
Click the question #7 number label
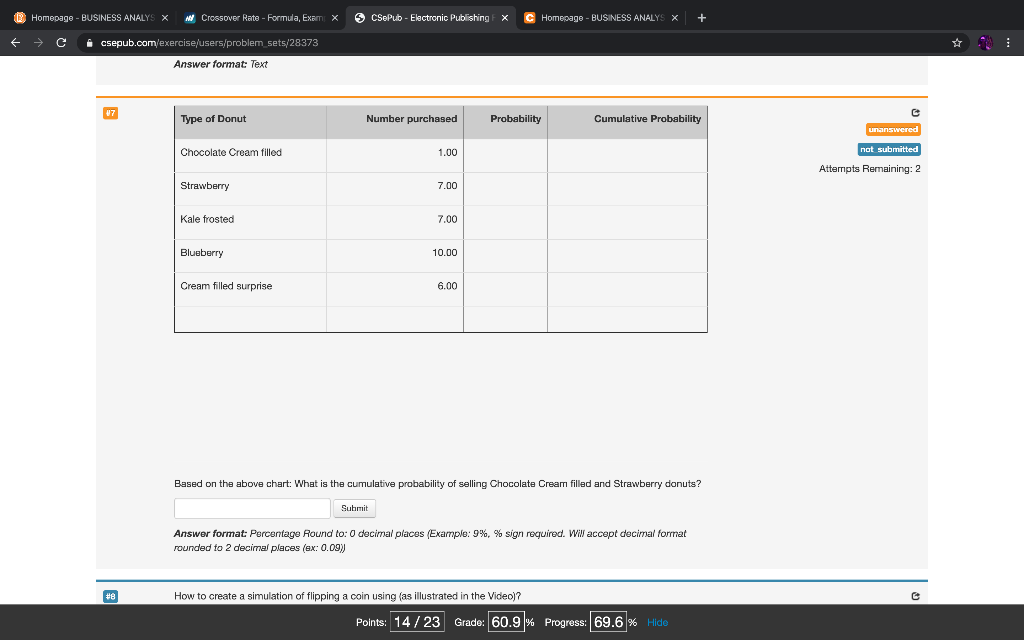[110, 113]
